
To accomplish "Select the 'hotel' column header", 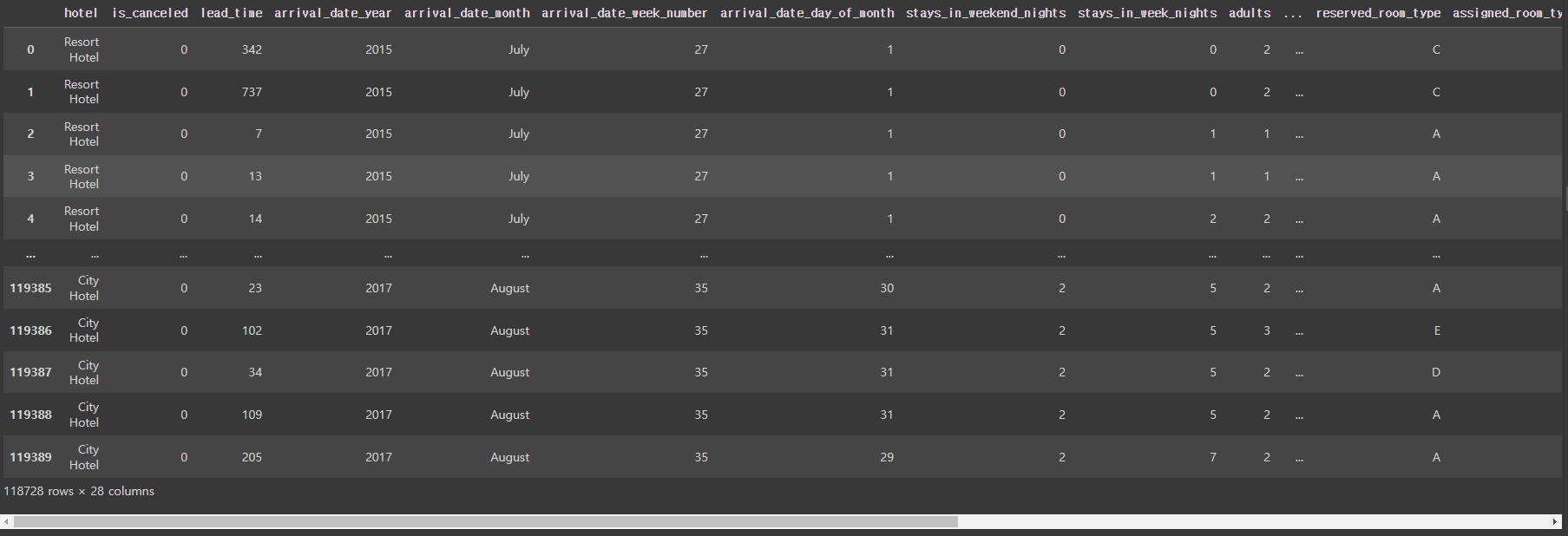I will click(x=81, y=13).
